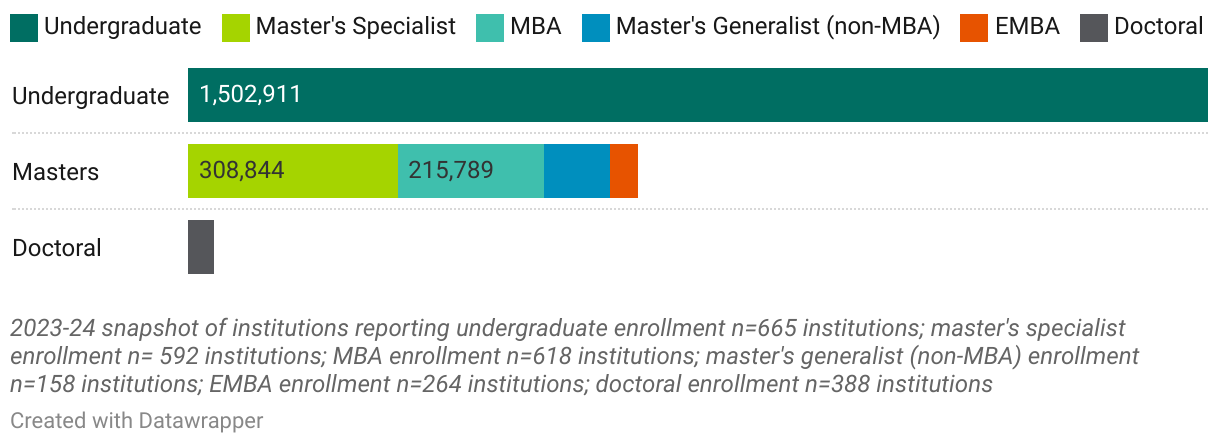Click the Master's Generalist (non-MBA) legend swatch
This screenshot has height=446, width=1220.
[x=596, y=27]
